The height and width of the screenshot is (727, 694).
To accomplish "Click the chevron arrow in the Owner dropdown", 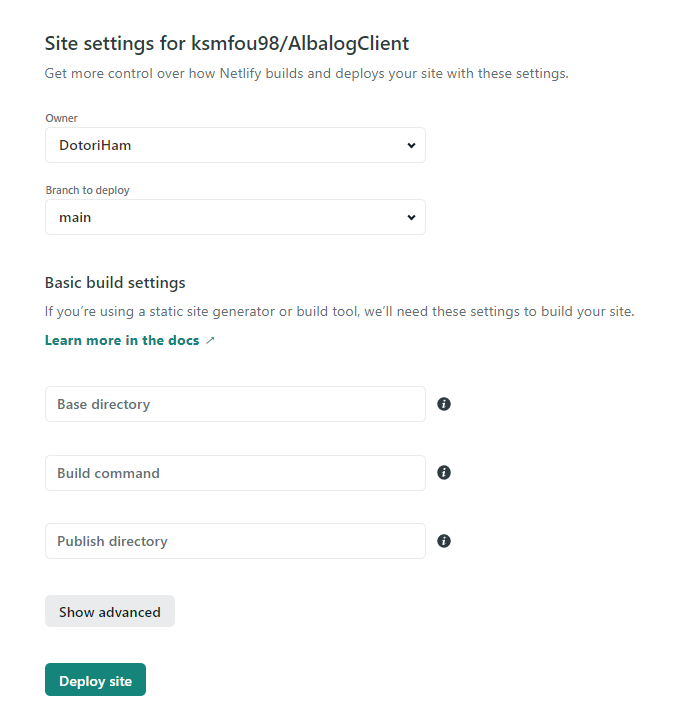I will tap(411, 145).
